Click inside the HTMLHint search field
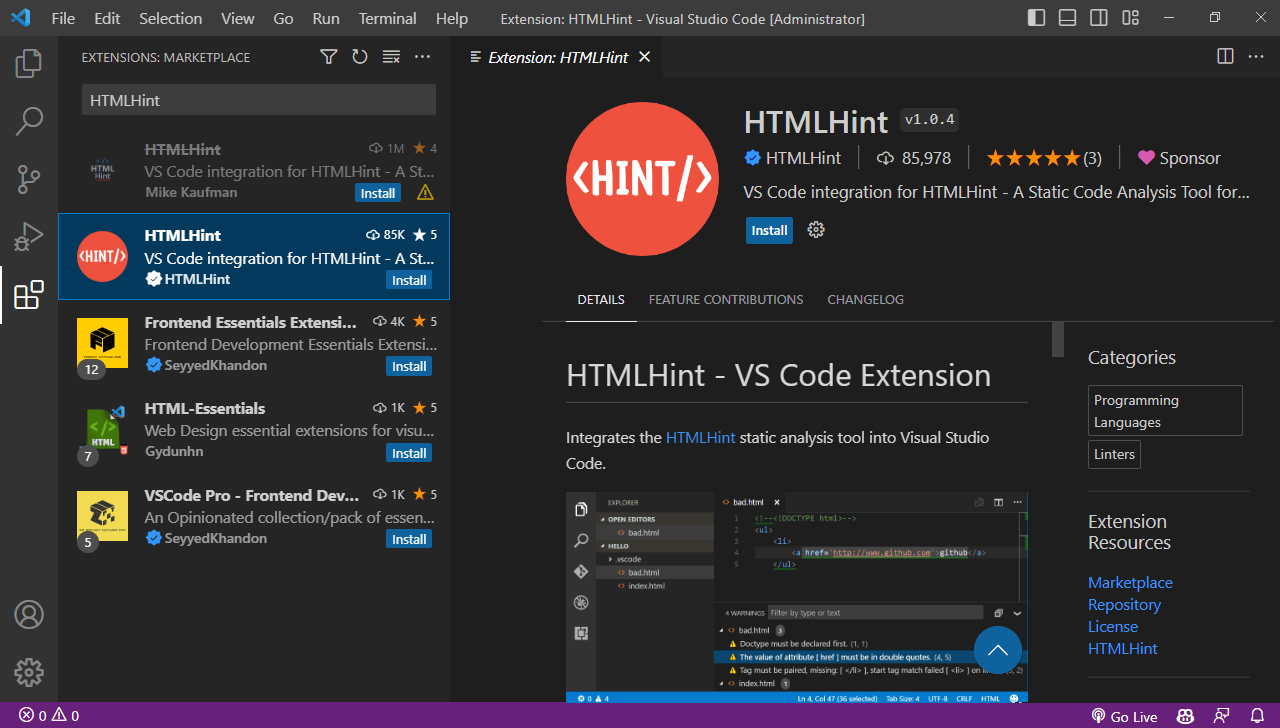The height and width of the screenshot is (728, 1280). point(258,99)
